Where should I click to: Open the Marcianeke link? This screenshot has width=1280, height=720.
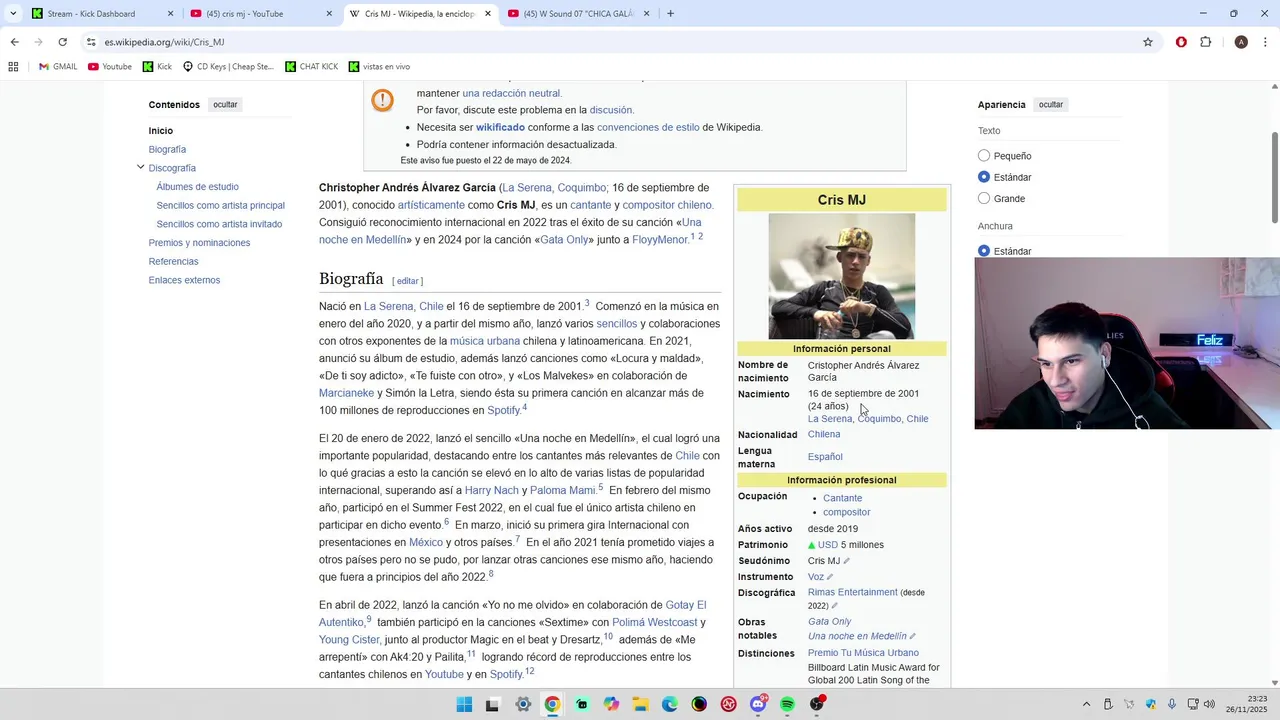click(346, 393)
